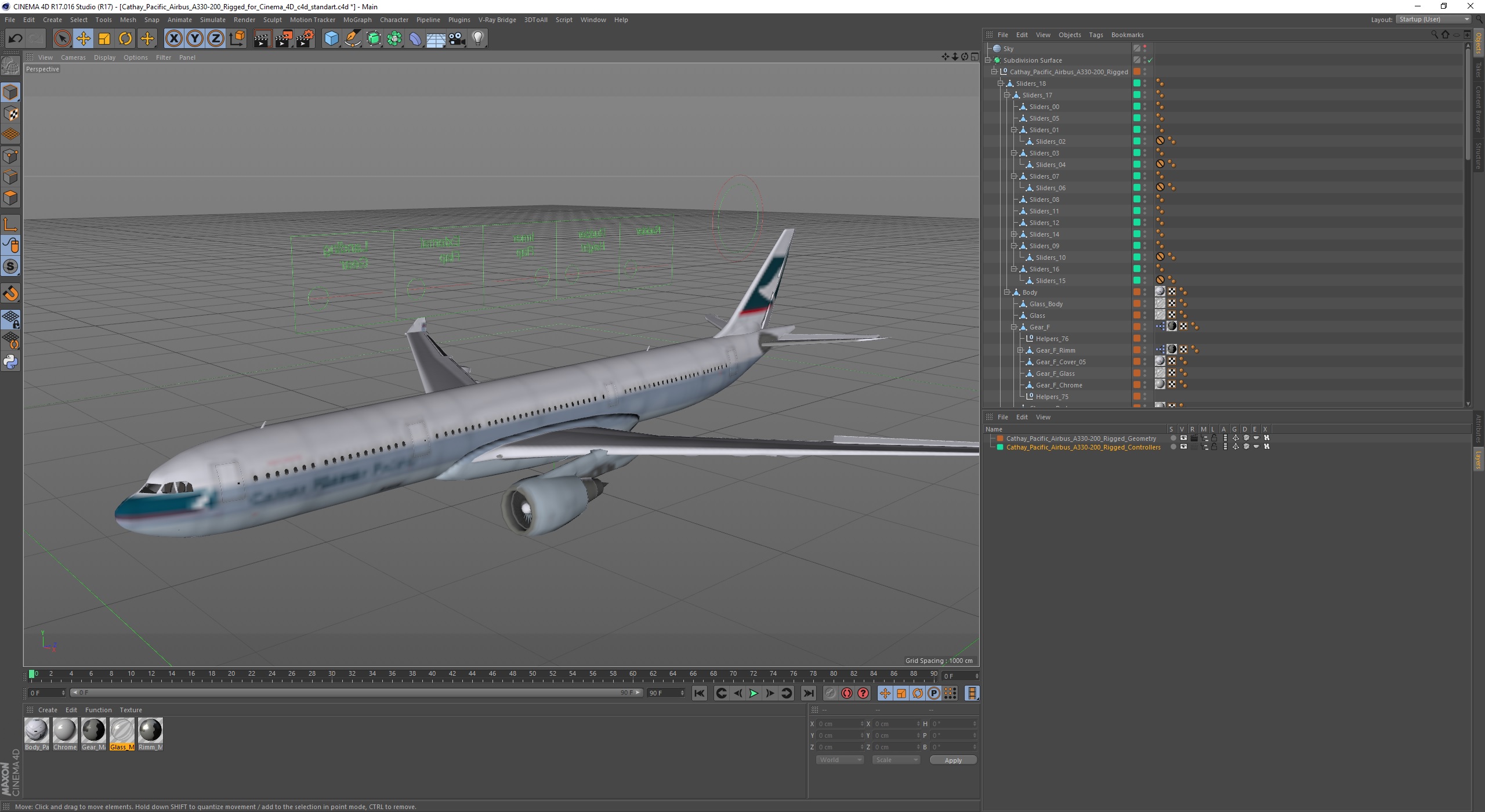Go to end of timeline

tap(808, 693)
